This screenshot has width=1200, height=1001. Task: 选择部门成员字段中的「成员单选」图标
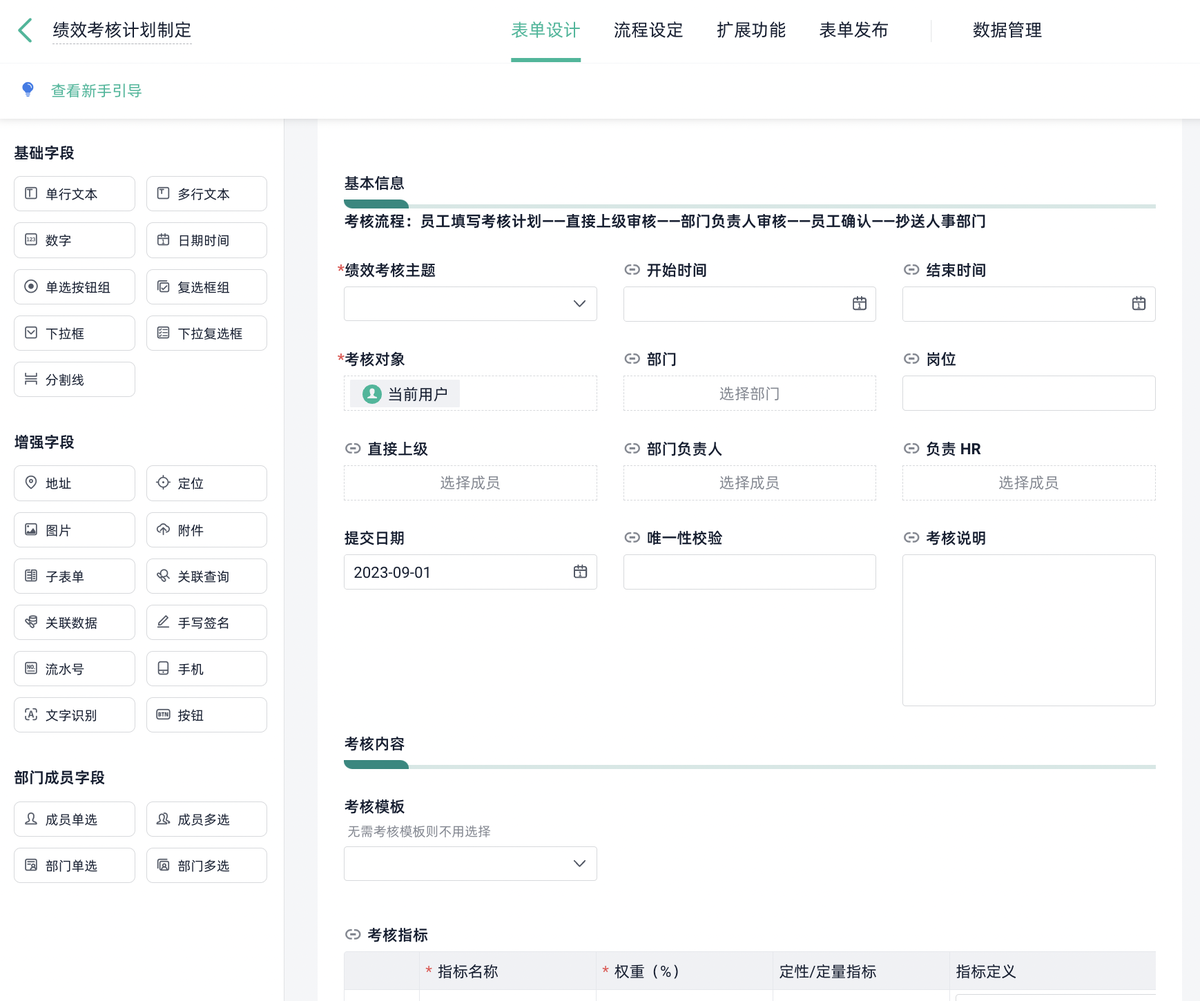coord(74,818)
